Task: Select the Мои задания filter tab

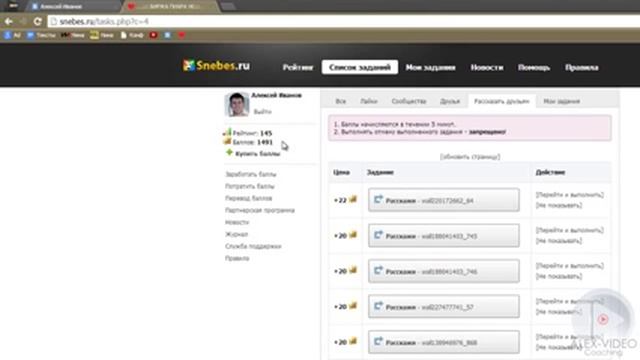Action: (562, 101)
